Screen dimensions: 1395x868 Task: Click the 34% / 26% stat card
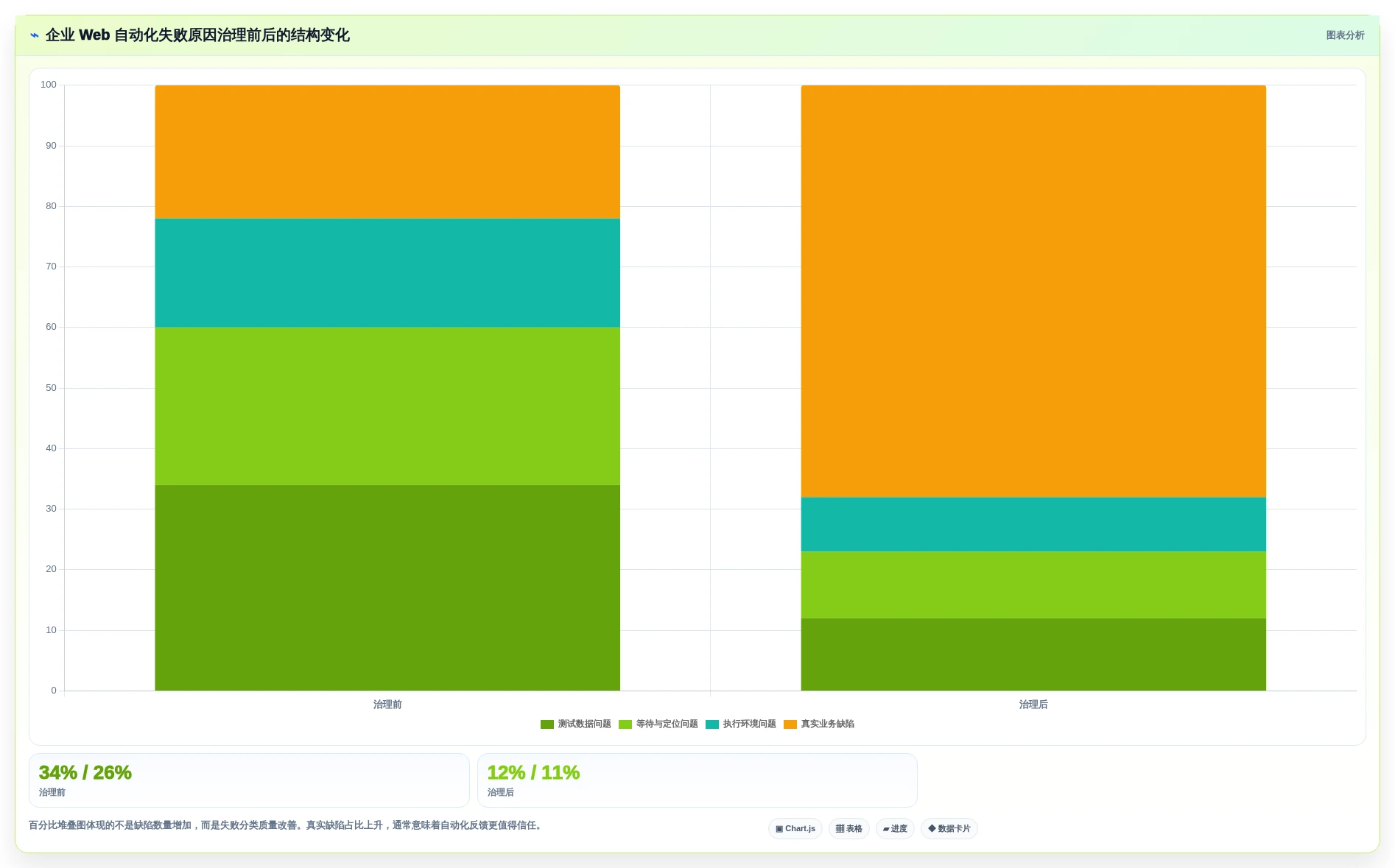249,780
